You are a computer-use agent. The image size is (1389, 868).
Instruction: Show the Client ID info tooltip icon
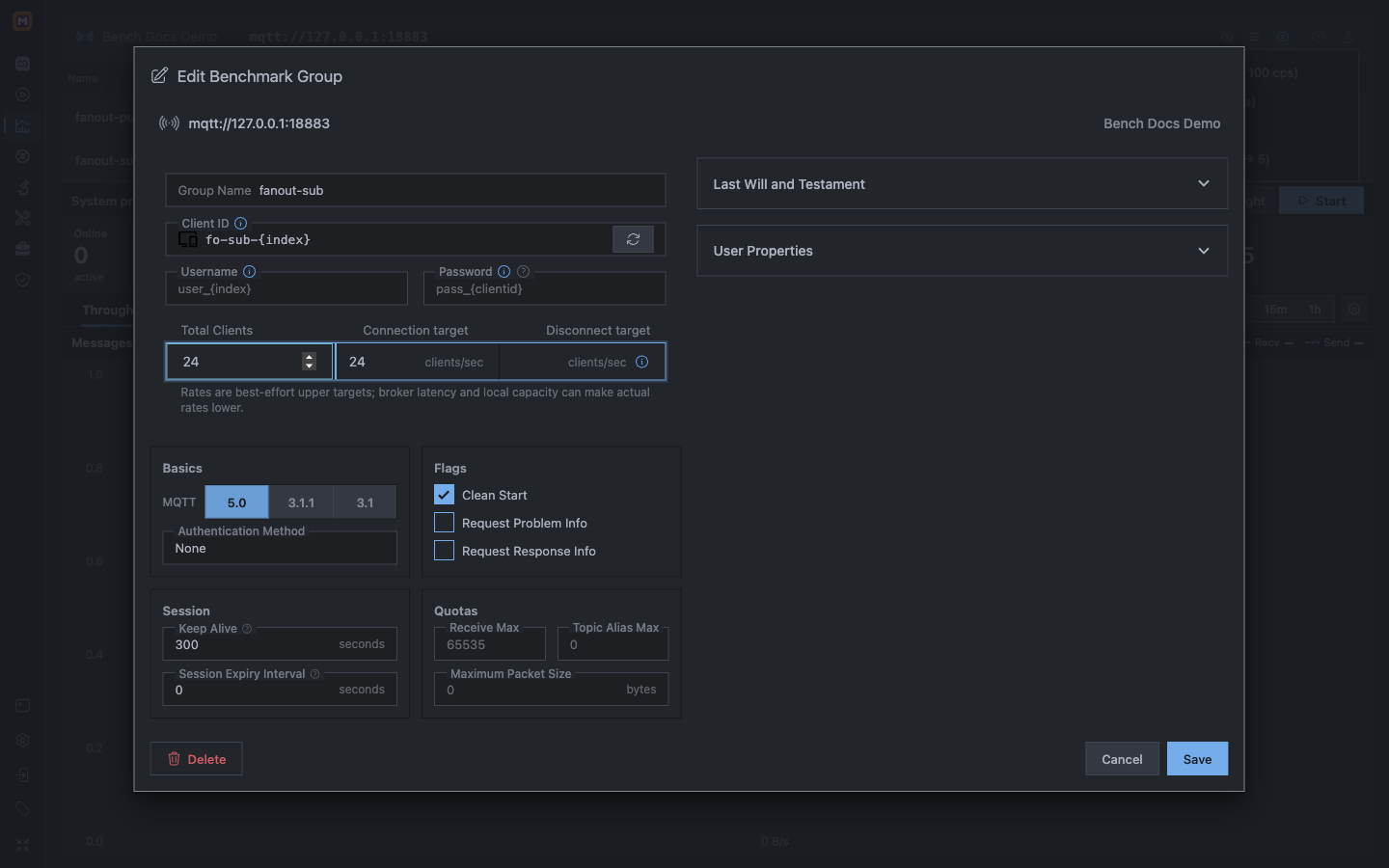pyautogui.click(x=241, y=223)
